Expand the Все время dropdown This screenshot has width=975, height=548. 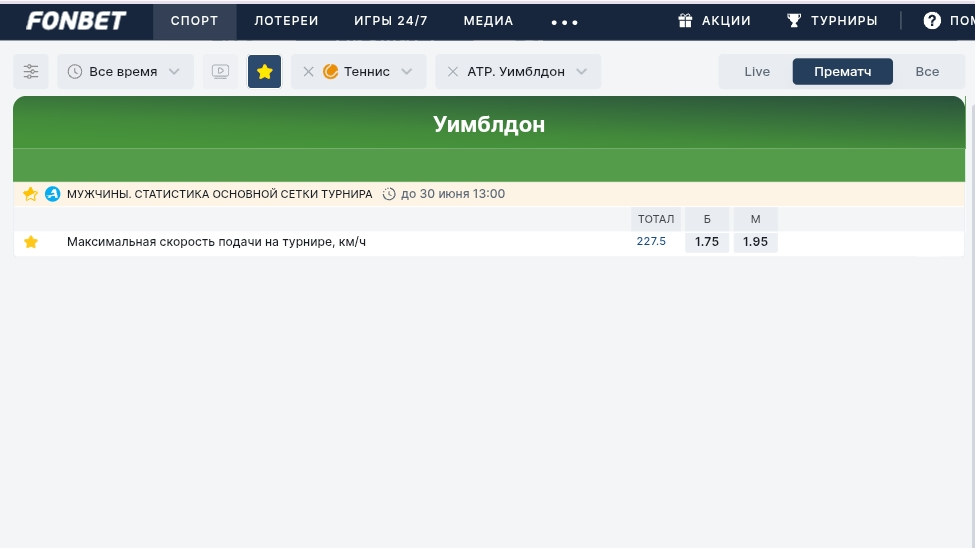(x=126, y=72)
